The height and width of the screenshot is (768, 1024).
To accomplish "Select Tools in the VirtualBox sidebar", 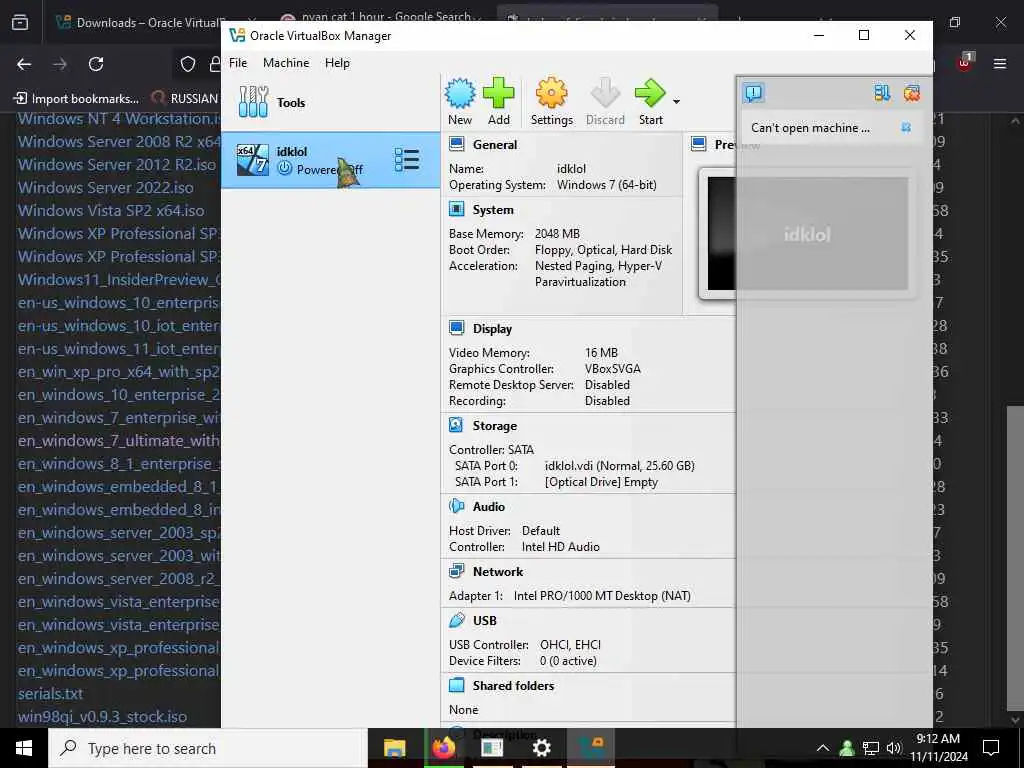I will 330,103.
